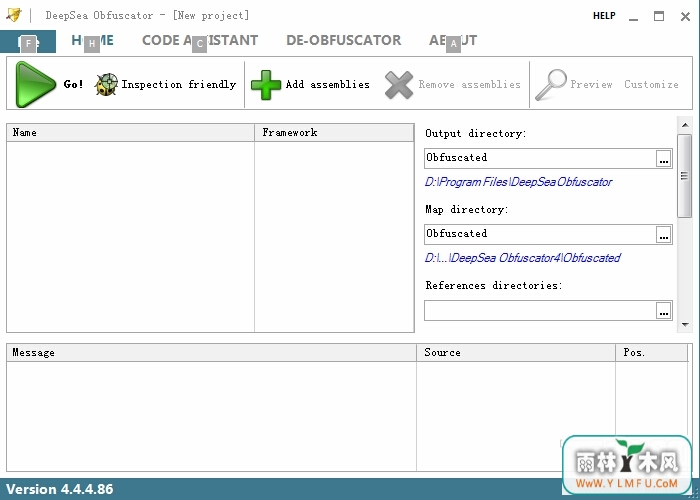700x500 pixels.
Task: Click the Go! label text
Action: [x=73, y=84]
